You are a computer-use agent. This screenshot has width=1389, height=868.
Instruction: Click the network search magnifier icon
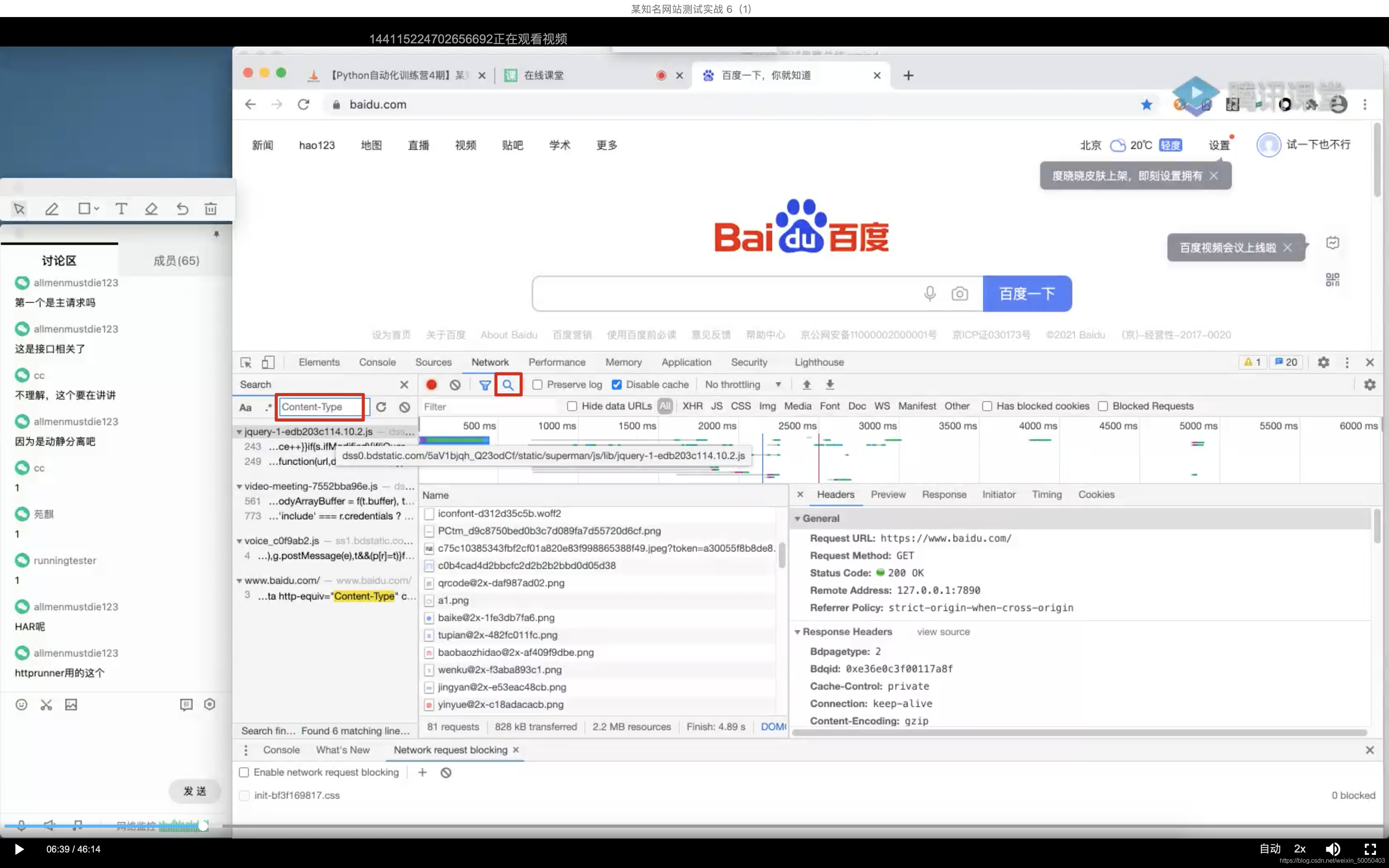tap(508, 385)
